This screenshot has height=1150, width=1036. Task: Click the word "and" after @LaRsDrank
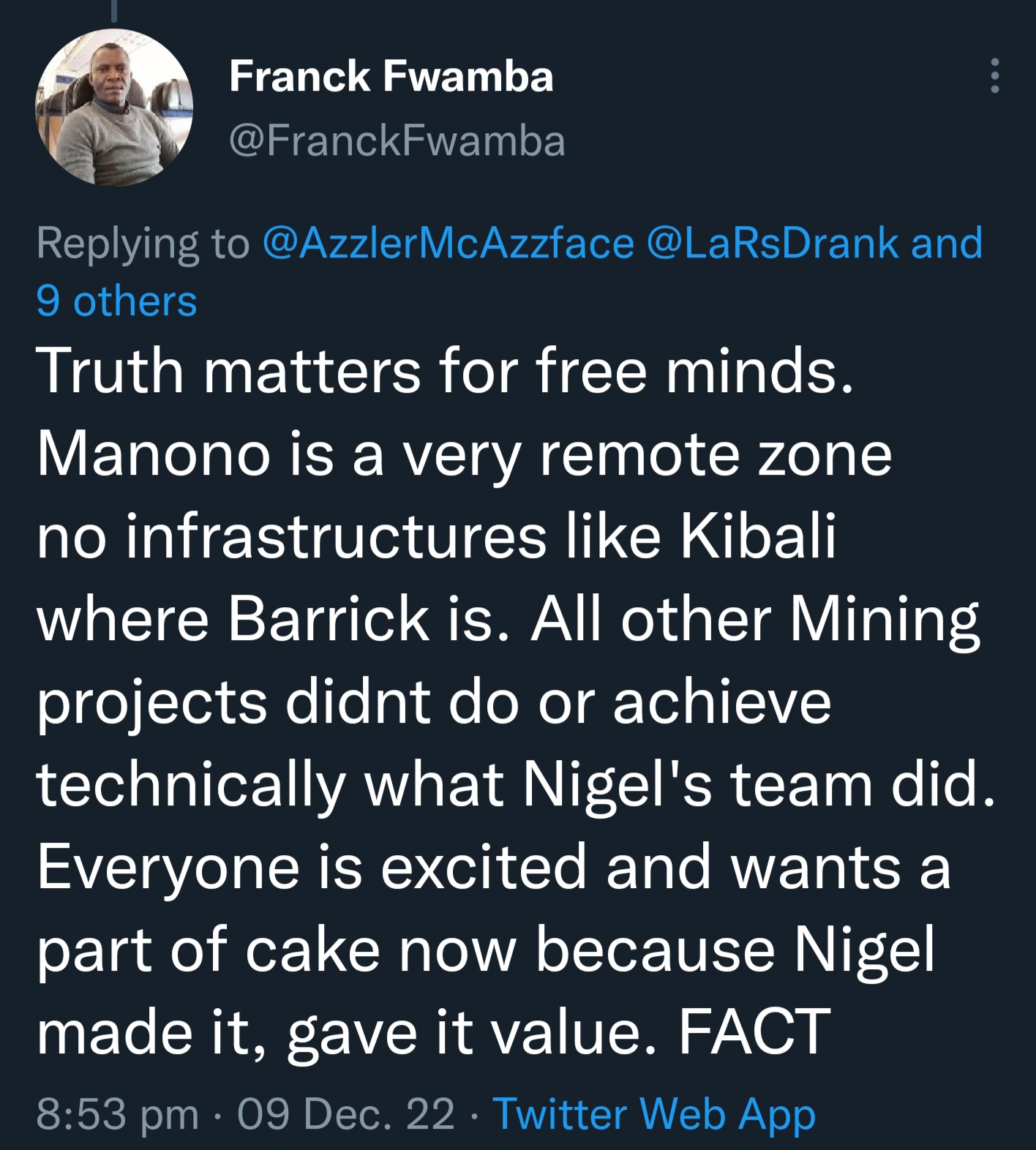click(947, 244)
